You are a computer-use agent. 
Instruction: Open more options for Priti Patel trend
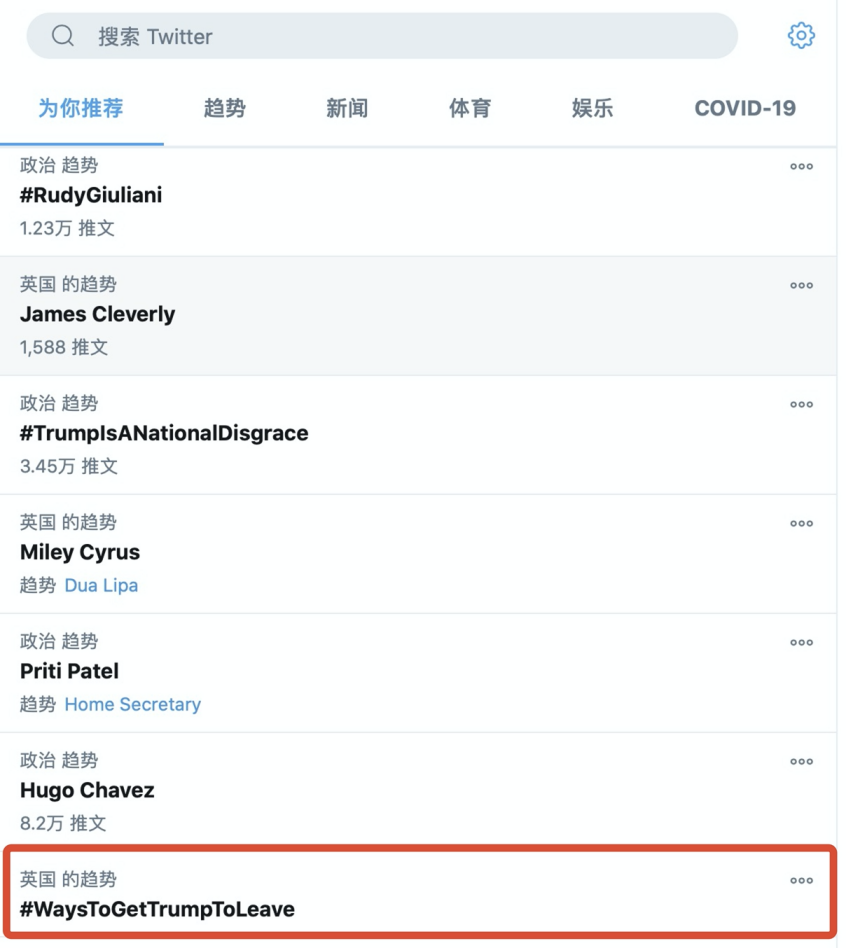click(x=801, y=643)
